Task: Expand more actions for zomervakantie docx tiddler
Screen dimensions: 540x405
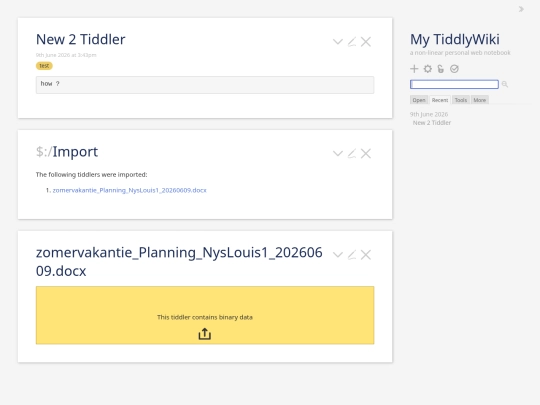Action: [x=338, y=255]
